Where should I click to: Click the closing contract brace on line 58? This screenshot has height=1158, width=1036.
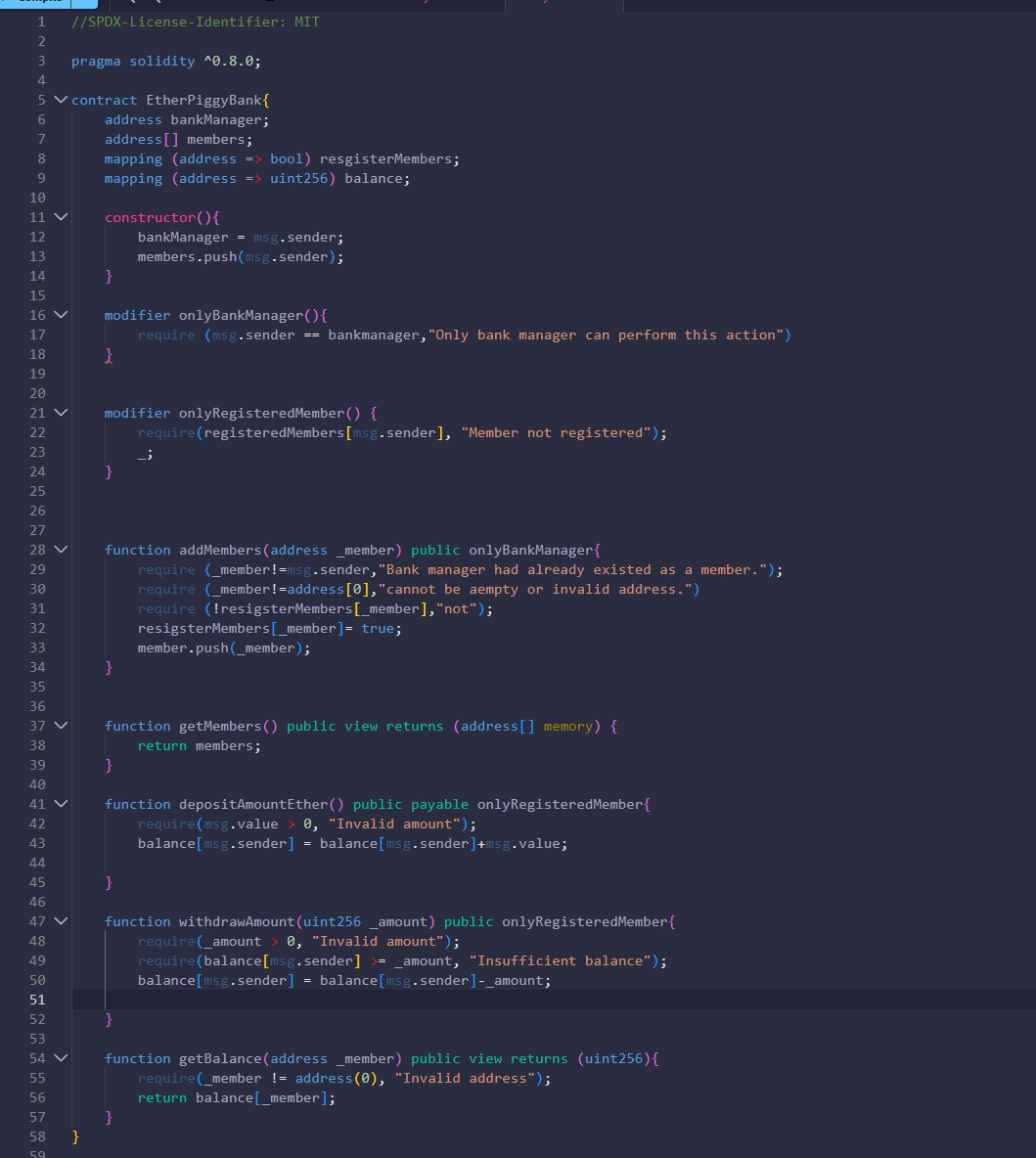[x=75, y=1137]
